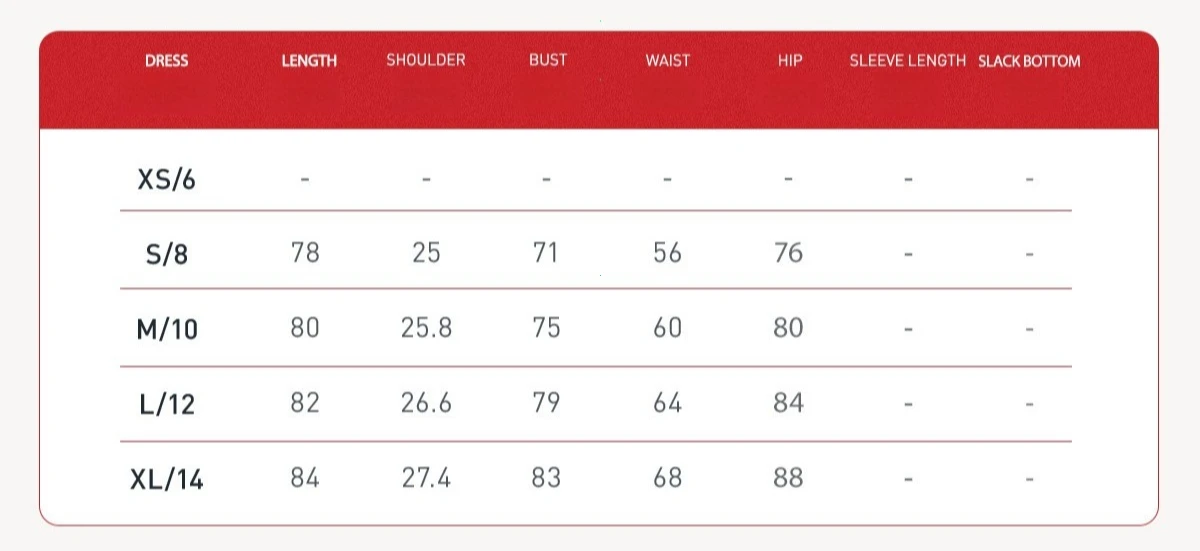Click the WAIST column header
1200x551 pixels.
click(x=667, y=60)
